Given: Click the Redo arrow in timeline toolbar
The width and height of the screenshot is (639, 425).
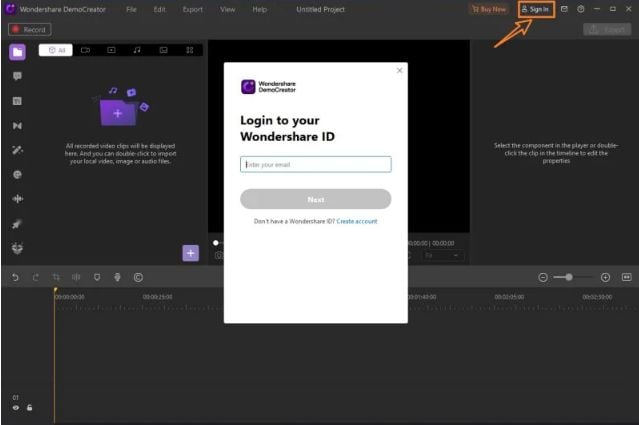Looking at the screenshot, I should (x=36, y=277).
